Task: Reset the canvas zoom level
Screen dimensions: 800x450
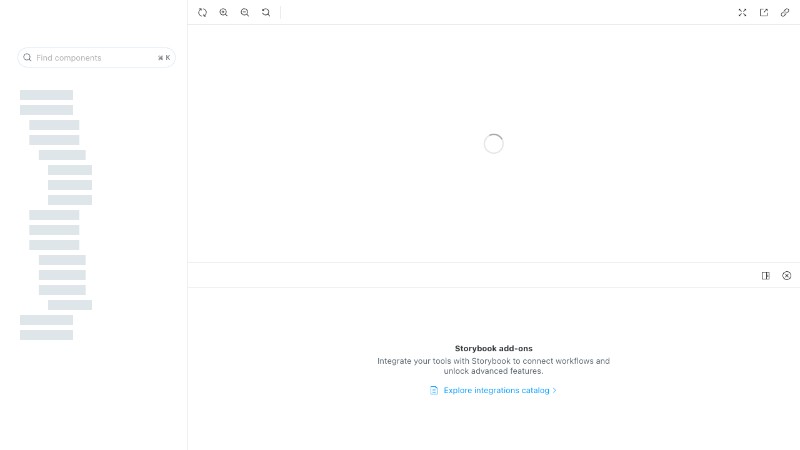Action: (x=266, y=12)
